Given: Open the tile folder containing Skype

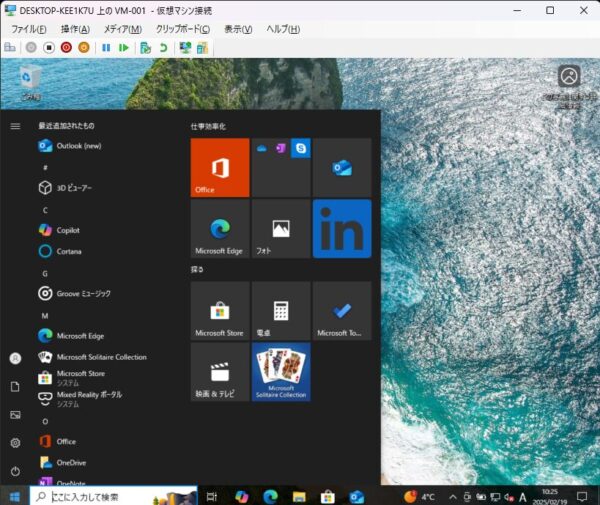Looking at the screenshot, I should pyautogui.click(x=281, y=168).
